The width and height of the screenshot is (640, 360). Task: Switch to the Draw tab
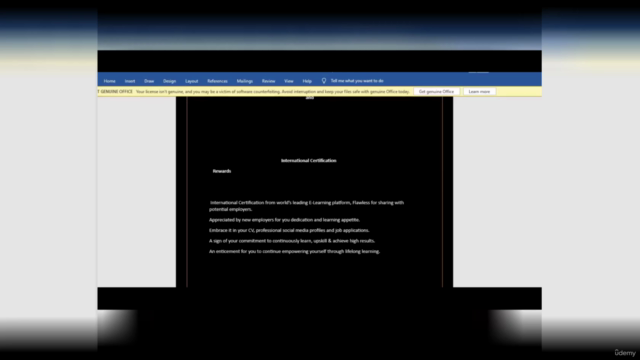[149, 81]
